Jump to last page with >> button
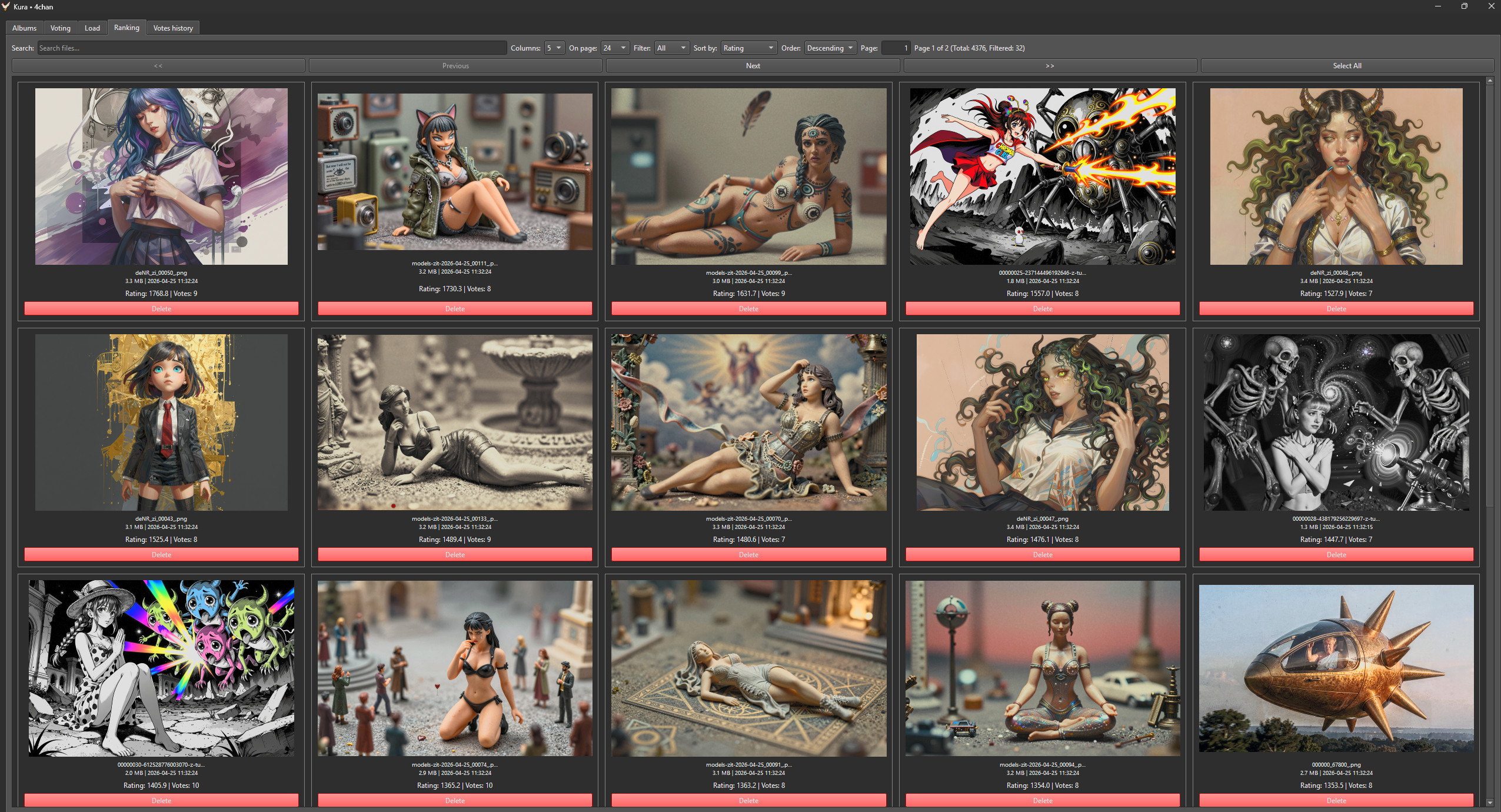This screenshot has height=812, width=1501. click(x=1050, y=66)
